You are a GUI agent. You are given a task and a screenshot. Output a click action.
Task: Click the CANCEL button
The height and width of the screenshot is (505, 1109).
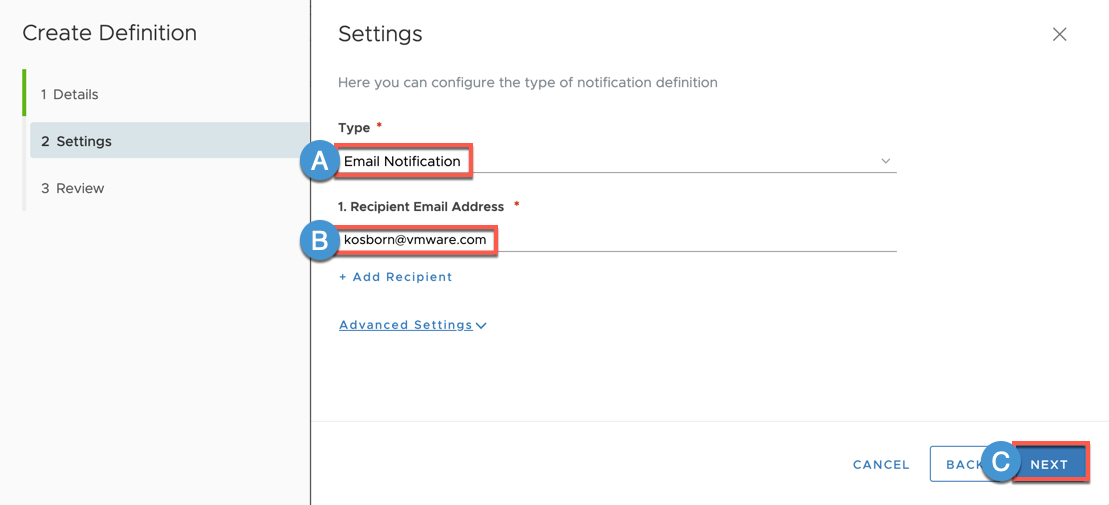tap(881, 465)
